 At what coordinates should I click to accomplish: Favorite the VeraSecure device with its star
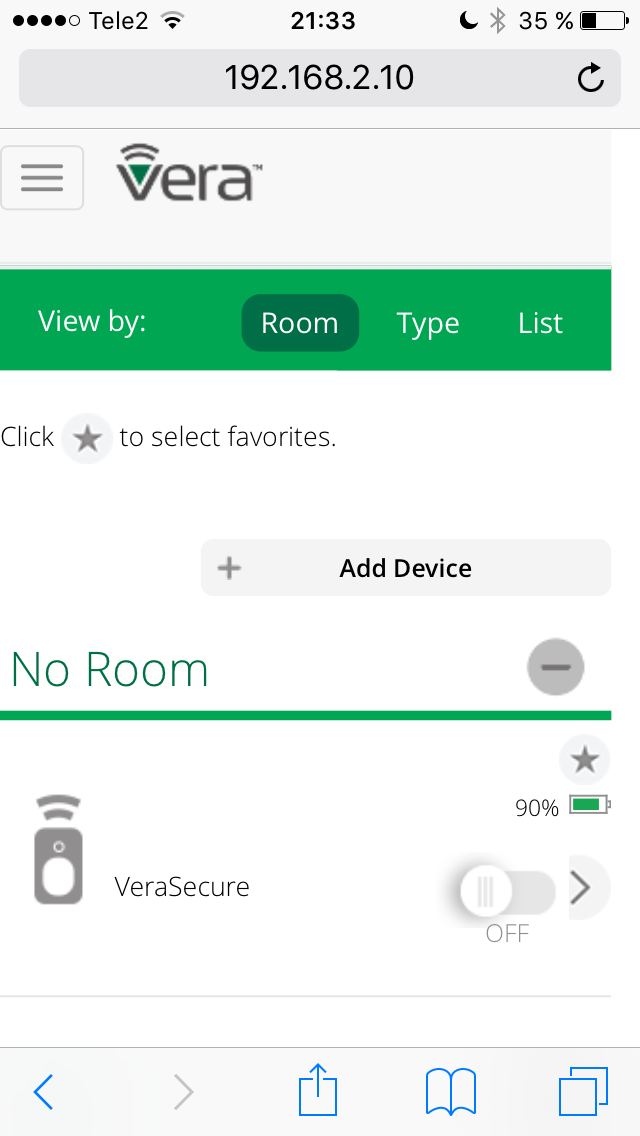pos(584,760)
